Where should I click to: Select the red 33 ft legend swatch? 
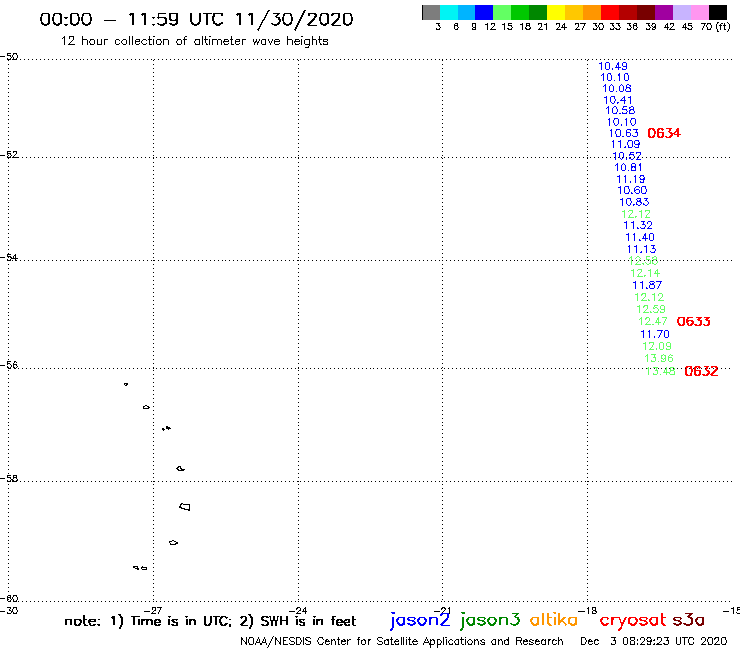pyautogui.click(x=609, y=12)
